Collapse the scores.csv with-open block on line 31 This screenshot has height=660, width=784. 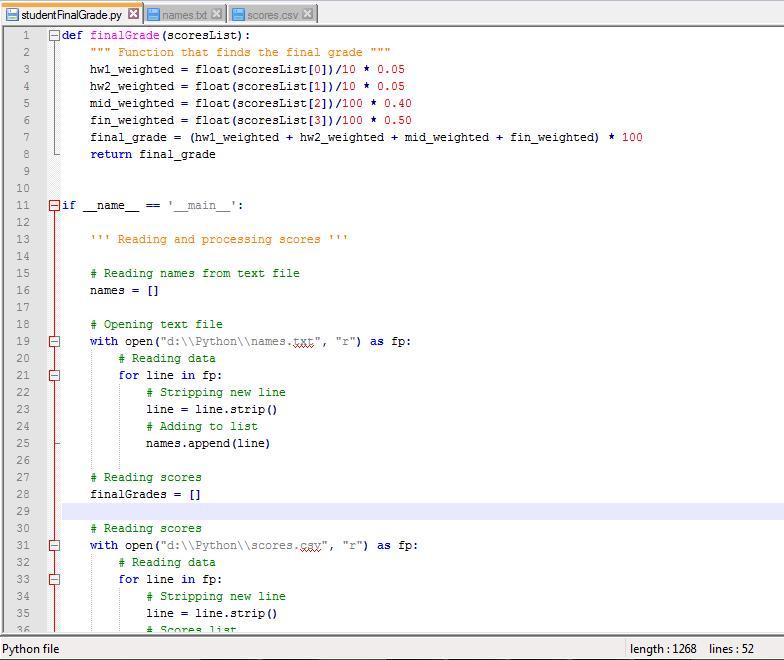coord(54,545)
